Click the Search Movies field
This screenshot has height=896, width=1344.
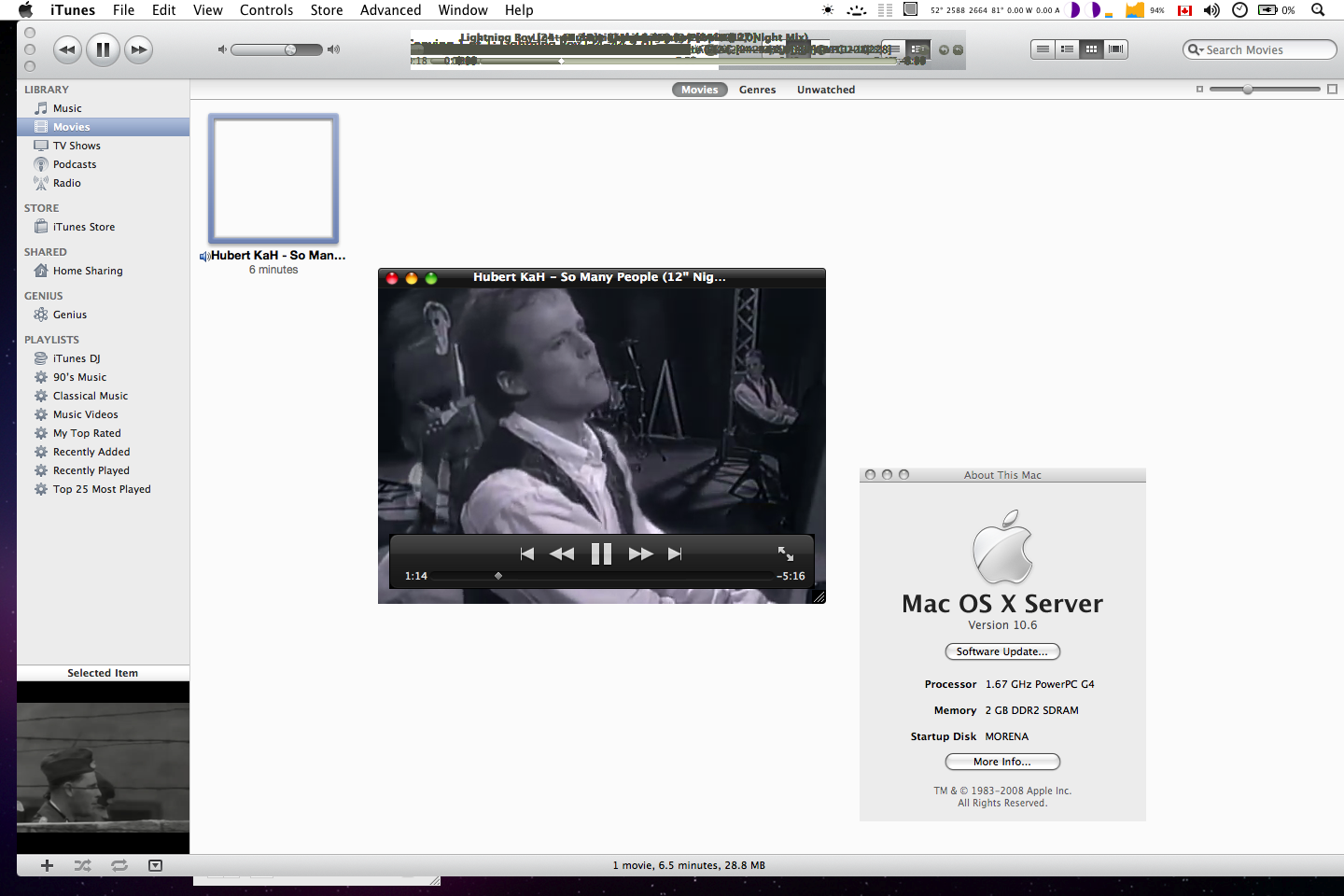(x=1260, y=49)
